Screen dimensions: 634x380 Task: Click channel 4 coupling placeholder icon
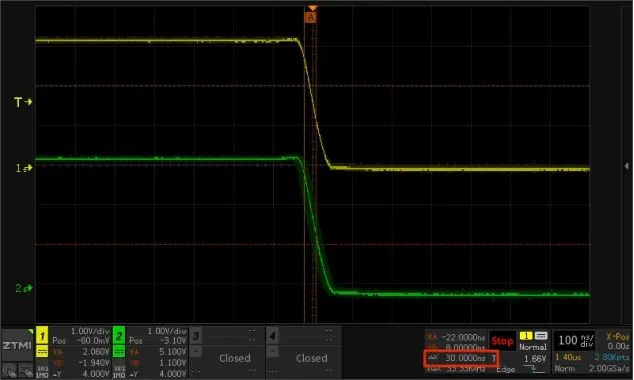pos(272,351)
